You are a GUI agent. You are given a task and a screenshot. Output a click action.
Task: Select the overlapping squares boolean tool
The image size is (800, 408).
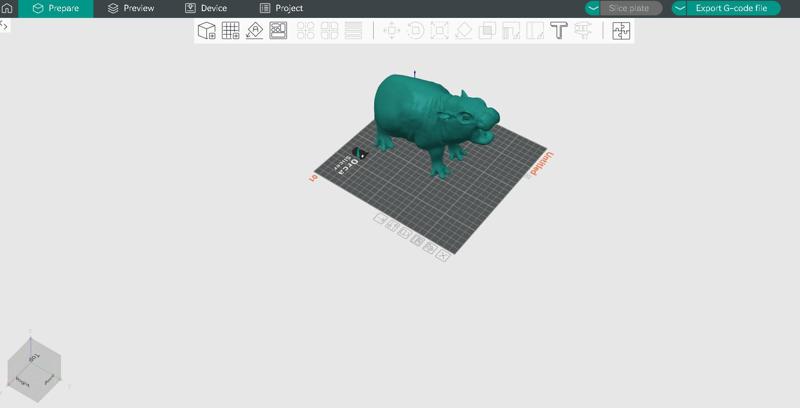[487, 31]
